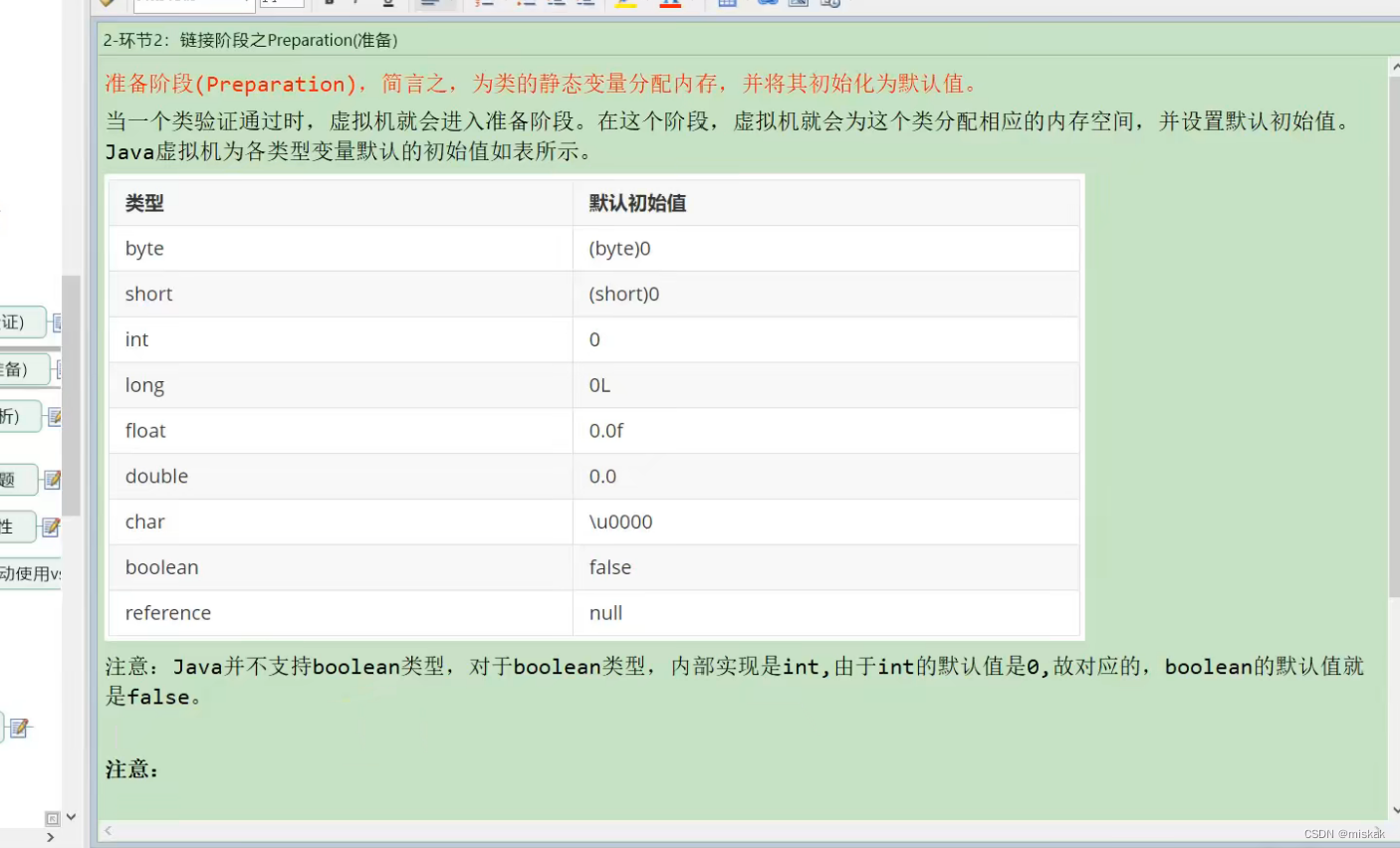Open the note icon beside the 题 node
The width and height of the screenshot is (1400, 848).
[52, 481]
